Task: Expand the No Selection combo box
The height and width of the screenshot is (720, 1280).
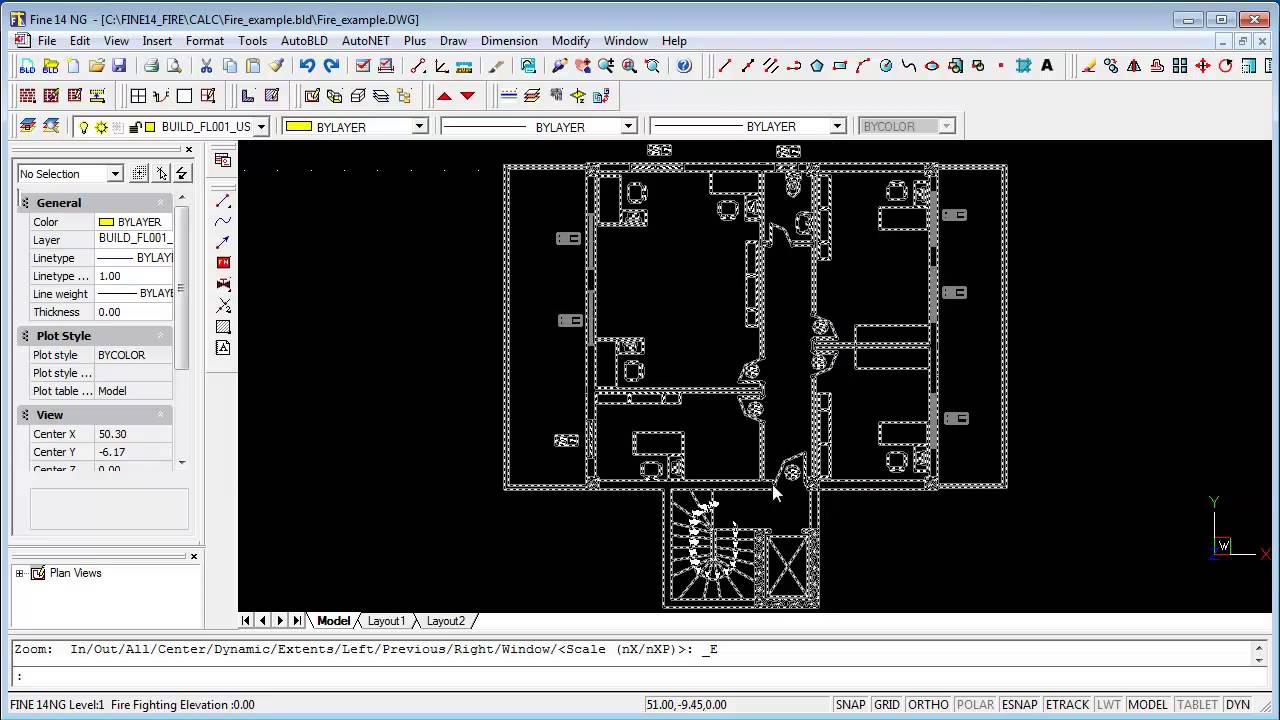Action: point(113,173)
